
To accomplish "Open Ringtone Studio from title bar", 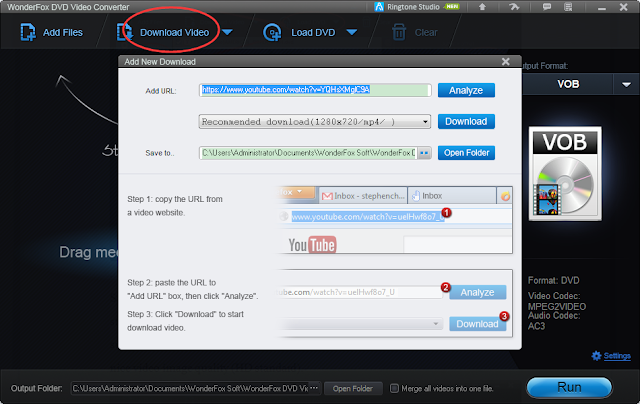I will 417,7.
